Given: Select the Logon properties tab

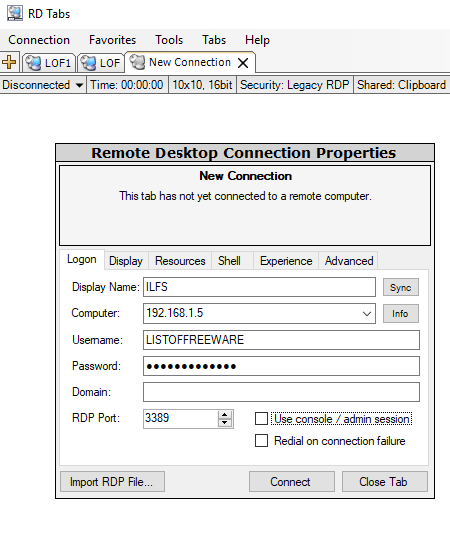Looking at the screenshot, I should click(x=82, y=259).
